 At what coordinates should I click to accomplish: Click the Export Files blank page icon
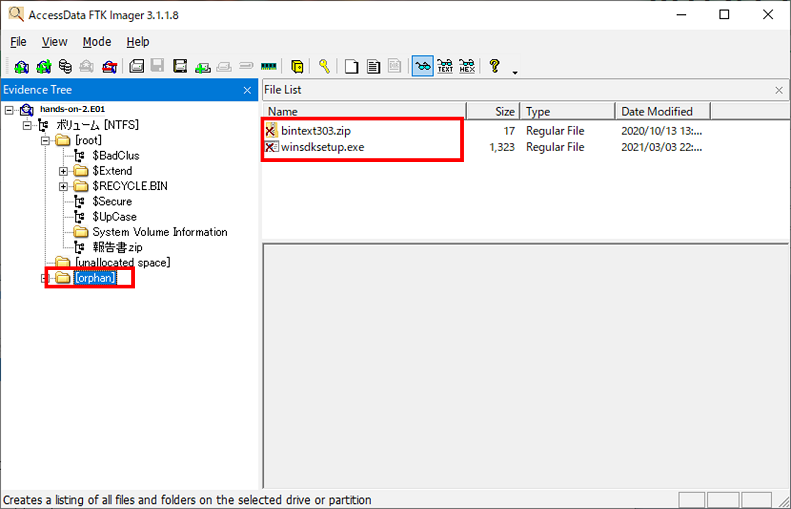coord(352,66)
